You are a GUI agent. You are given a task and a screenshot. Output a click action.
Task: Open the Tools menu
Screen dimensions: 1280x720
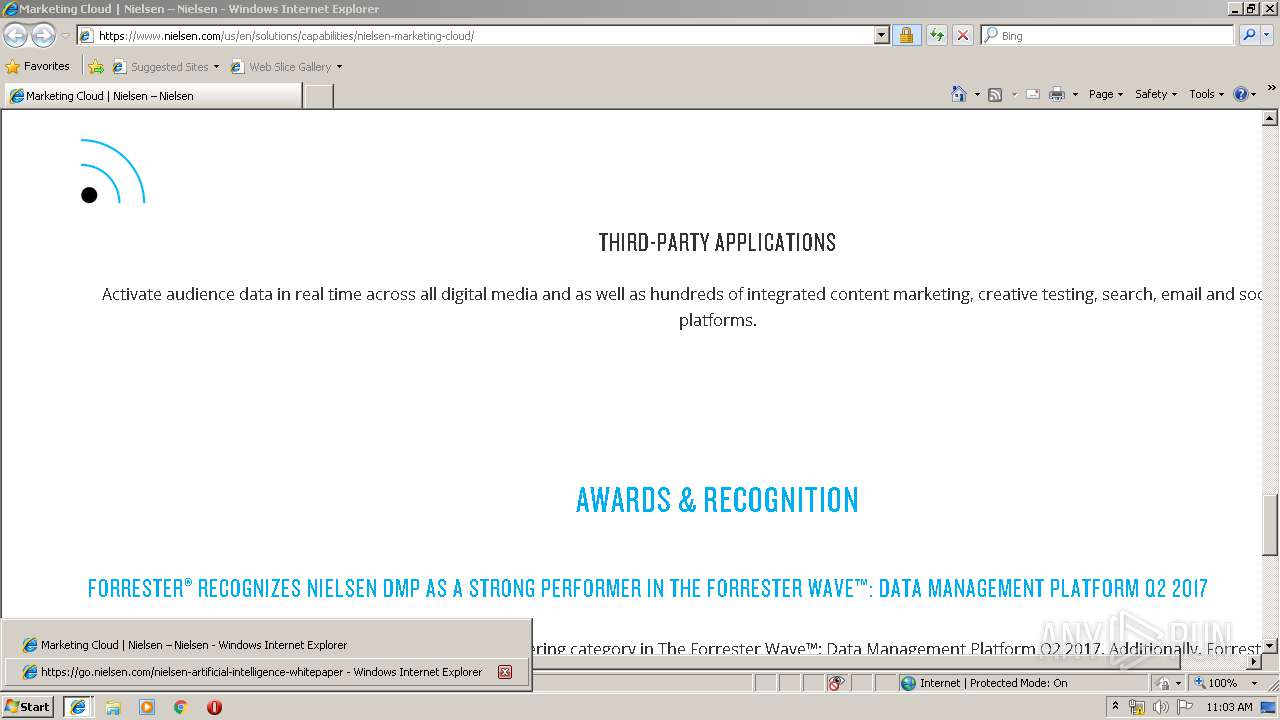(1207, 94)
